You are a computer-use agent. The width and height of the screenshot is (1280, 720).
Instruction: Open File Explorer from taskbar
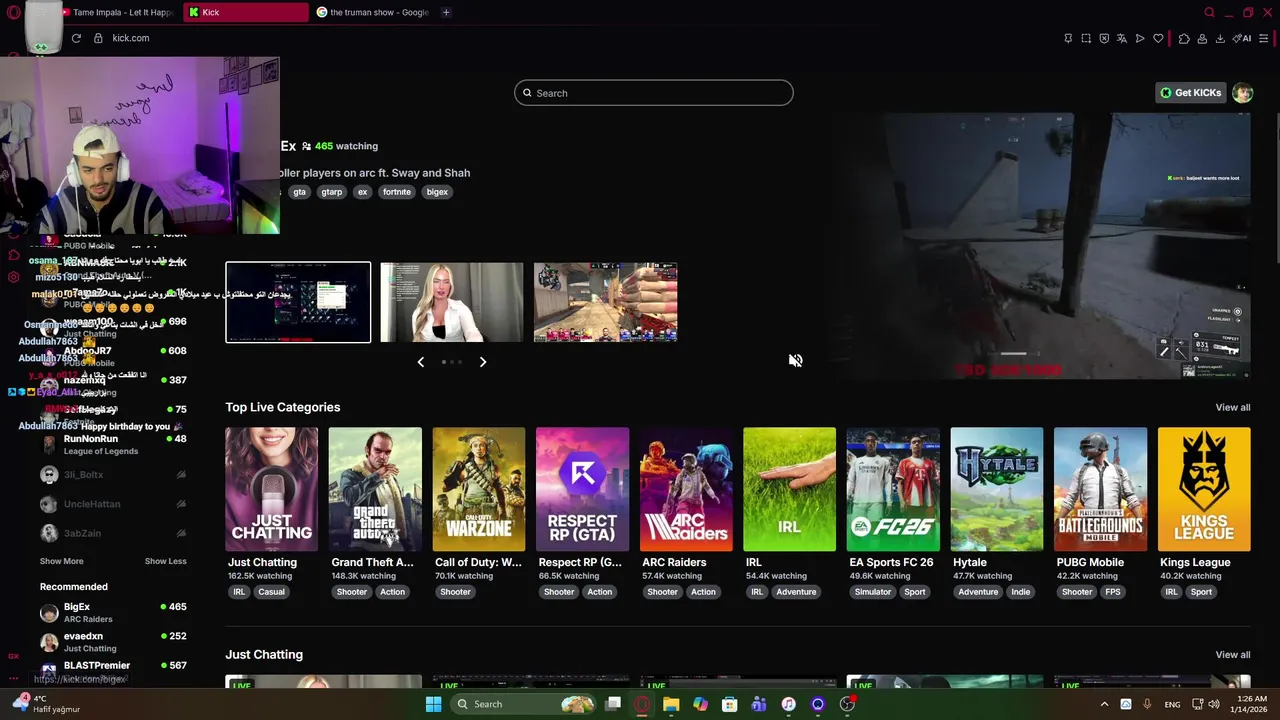click(671, 704)
